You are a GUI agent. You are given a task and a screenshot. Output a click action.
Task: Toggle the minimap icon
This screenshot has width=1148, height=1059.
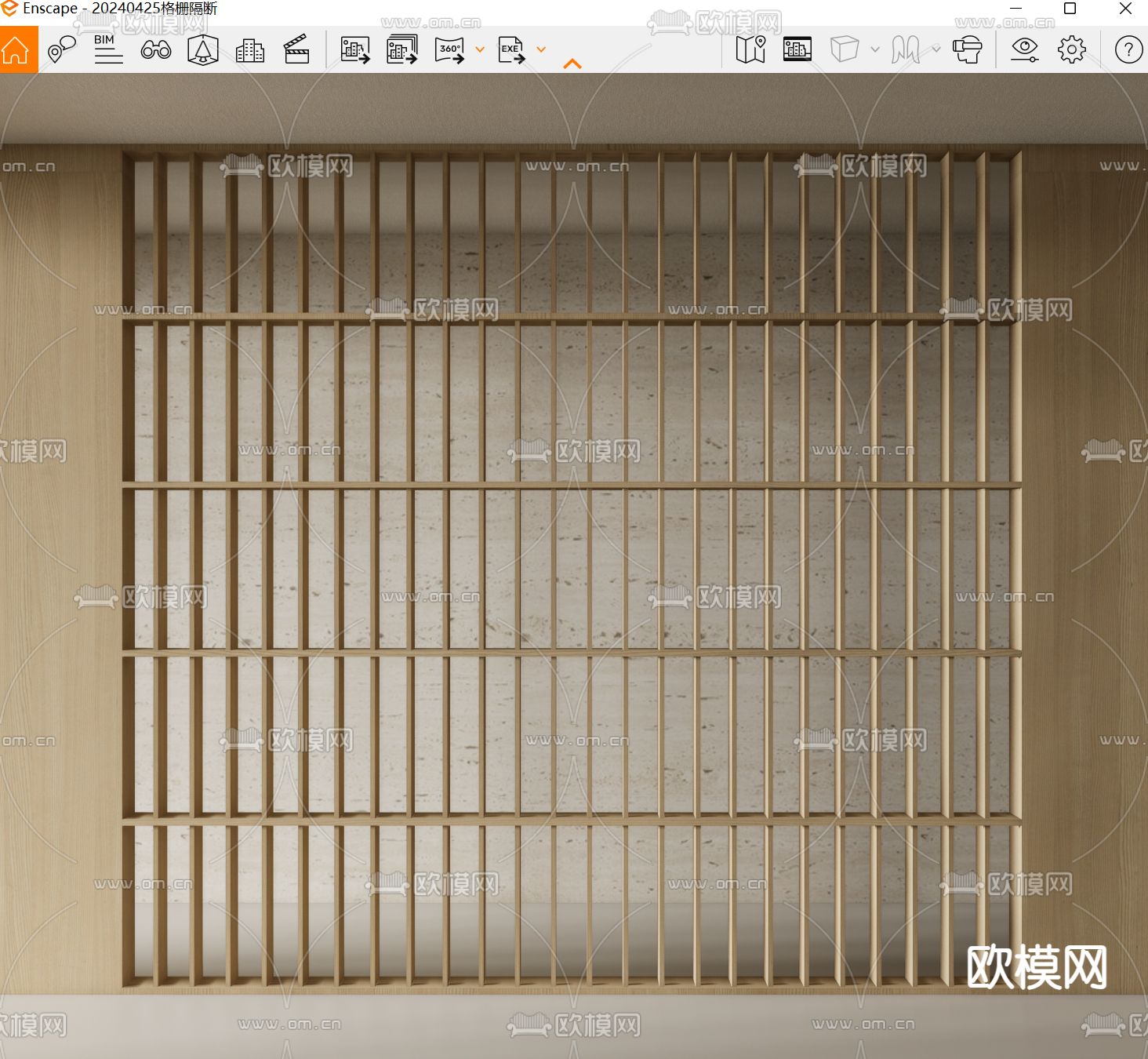point(750,49)
